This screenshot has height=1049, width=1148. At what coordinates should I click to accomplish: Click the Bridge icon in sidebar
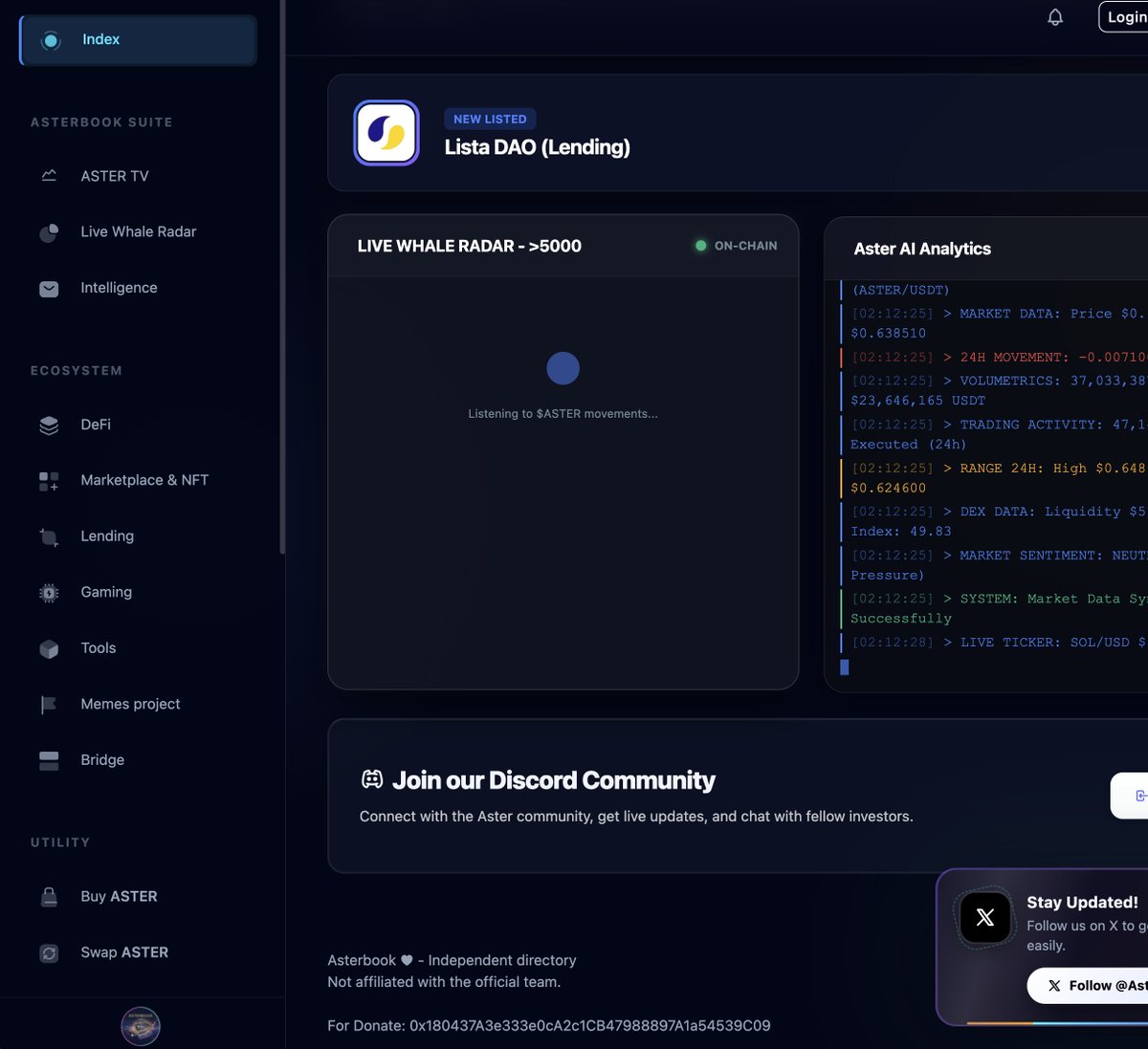pos(49,760)
